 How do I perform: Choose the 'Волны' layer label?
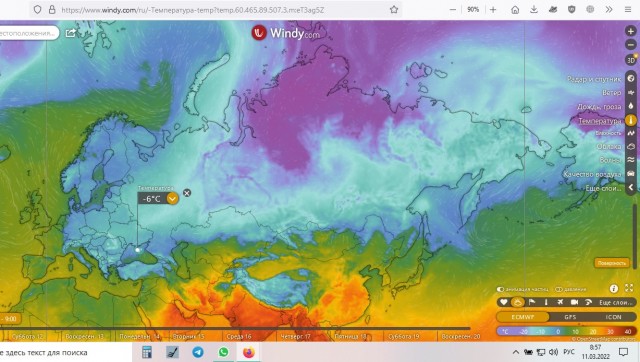[610, 160]
